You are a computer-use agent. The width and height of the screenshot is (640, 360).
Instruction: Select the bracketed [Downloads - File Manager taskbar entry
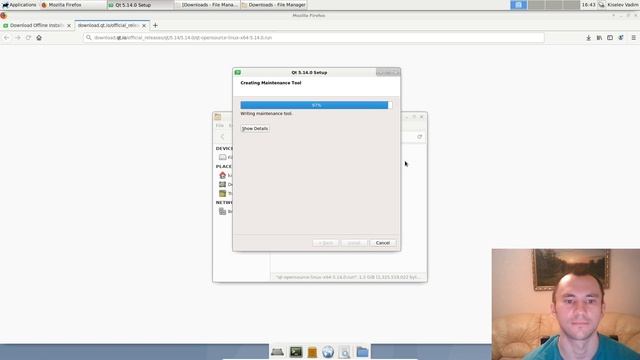click(207, 5)
